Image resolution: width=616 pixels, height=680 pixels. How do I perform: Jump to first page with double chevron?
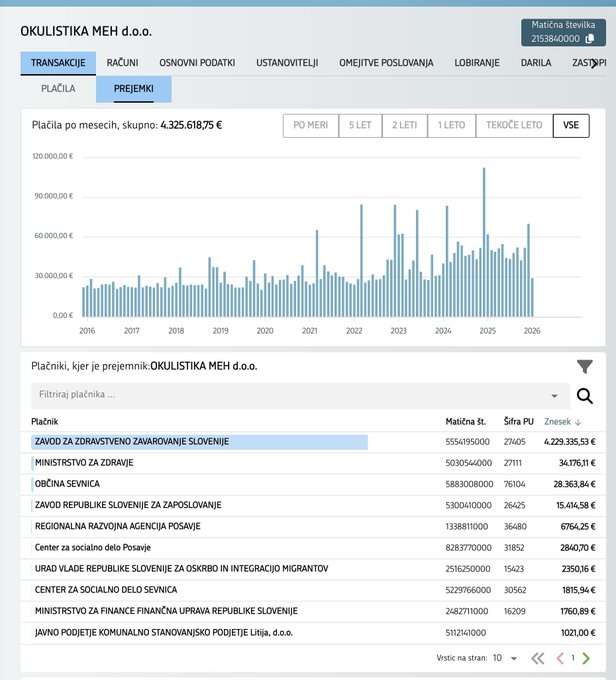tap(537, 658)
